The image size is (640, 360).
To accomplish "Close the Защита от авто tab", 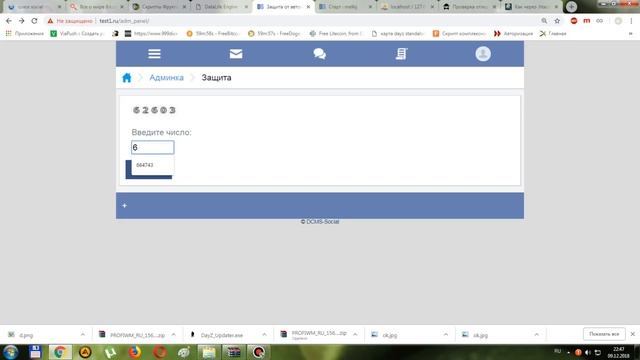I will (308, 7).
